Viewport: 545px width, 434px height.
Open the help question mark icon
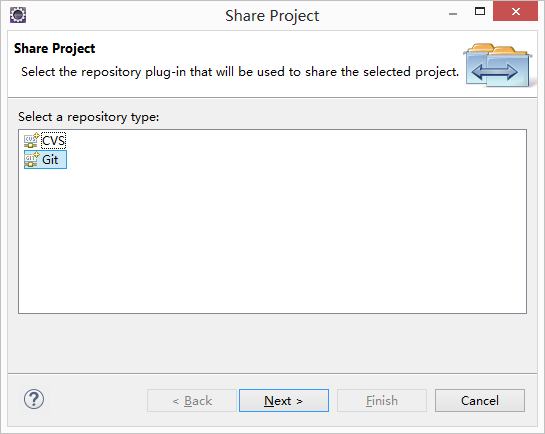(34, 399)
